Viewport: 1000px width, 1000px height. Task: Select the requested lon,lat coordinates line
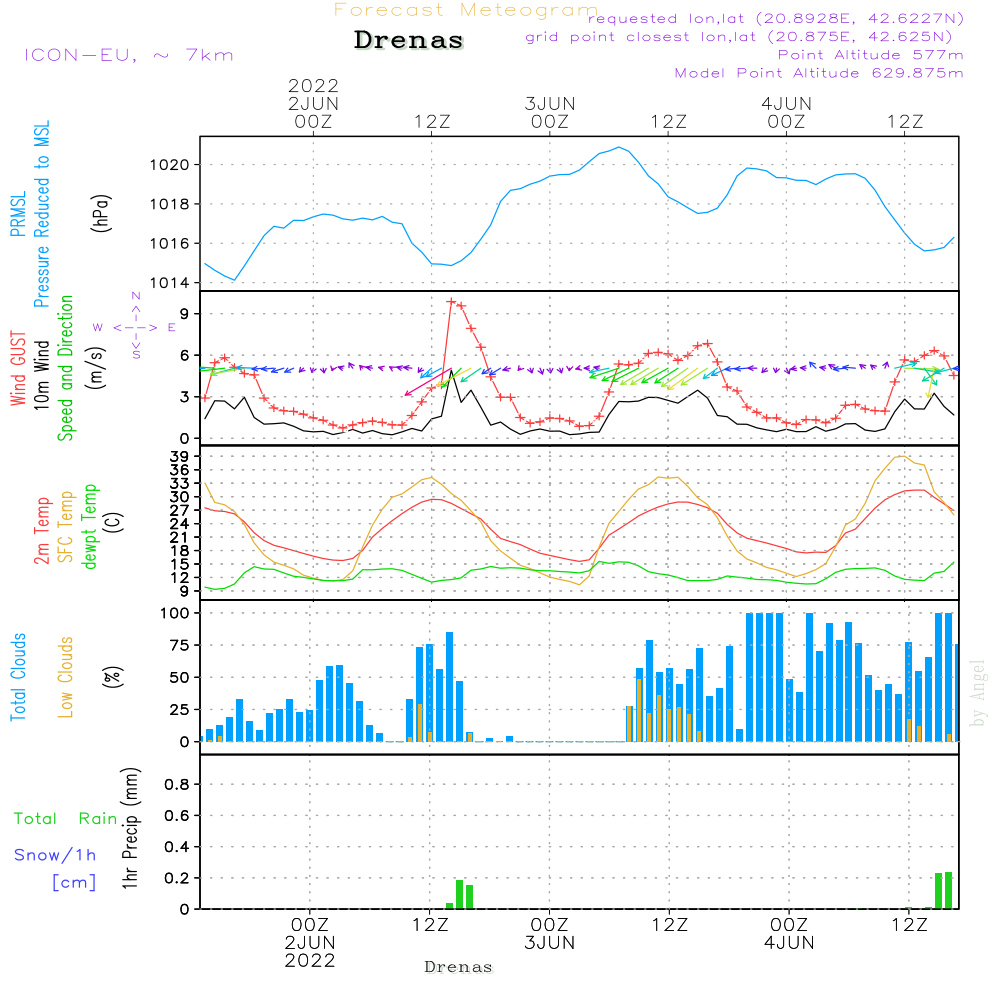pyautogui.click(x=775, y=19)
